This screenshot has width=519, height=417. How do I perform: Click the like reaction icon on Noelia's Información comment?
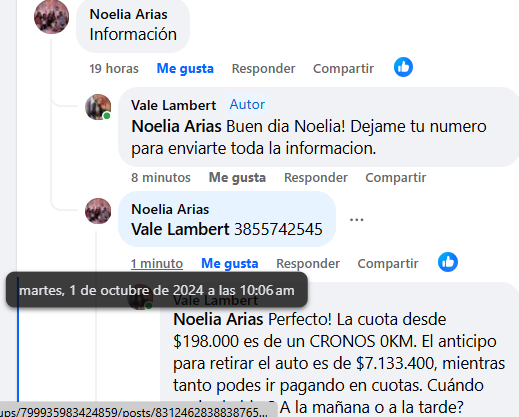click(403, 67)
